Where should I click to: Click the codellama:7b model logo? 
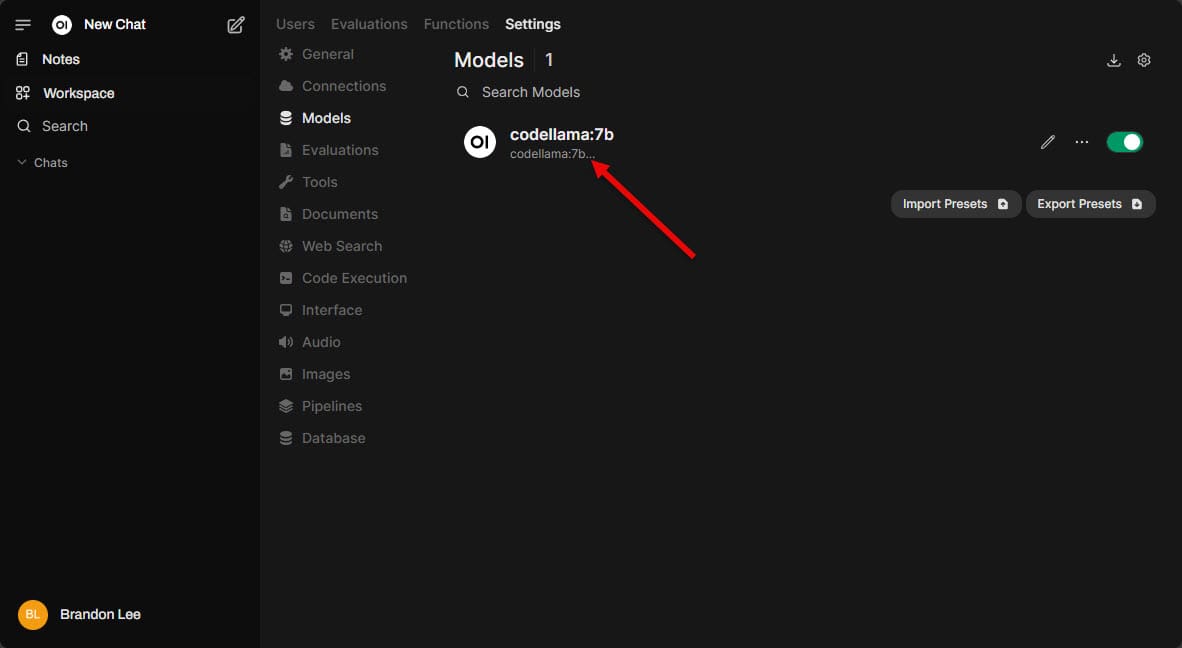point(480,142)
